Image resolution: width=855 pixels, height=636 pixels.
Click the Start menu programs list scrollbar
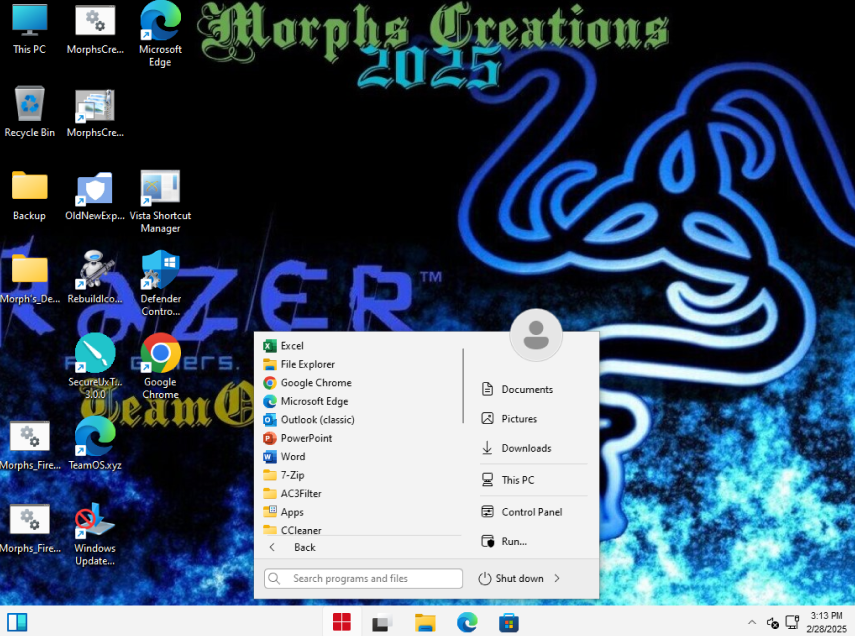(463, 386)
